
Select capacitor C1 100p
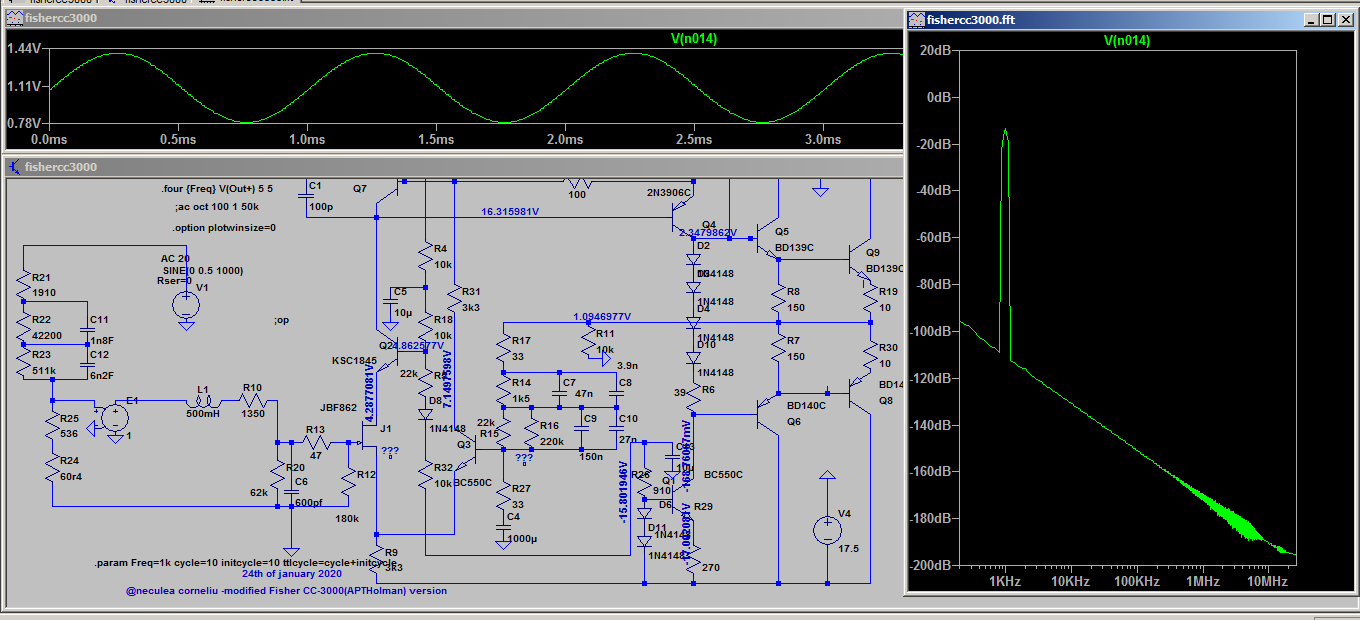(304, 198)
